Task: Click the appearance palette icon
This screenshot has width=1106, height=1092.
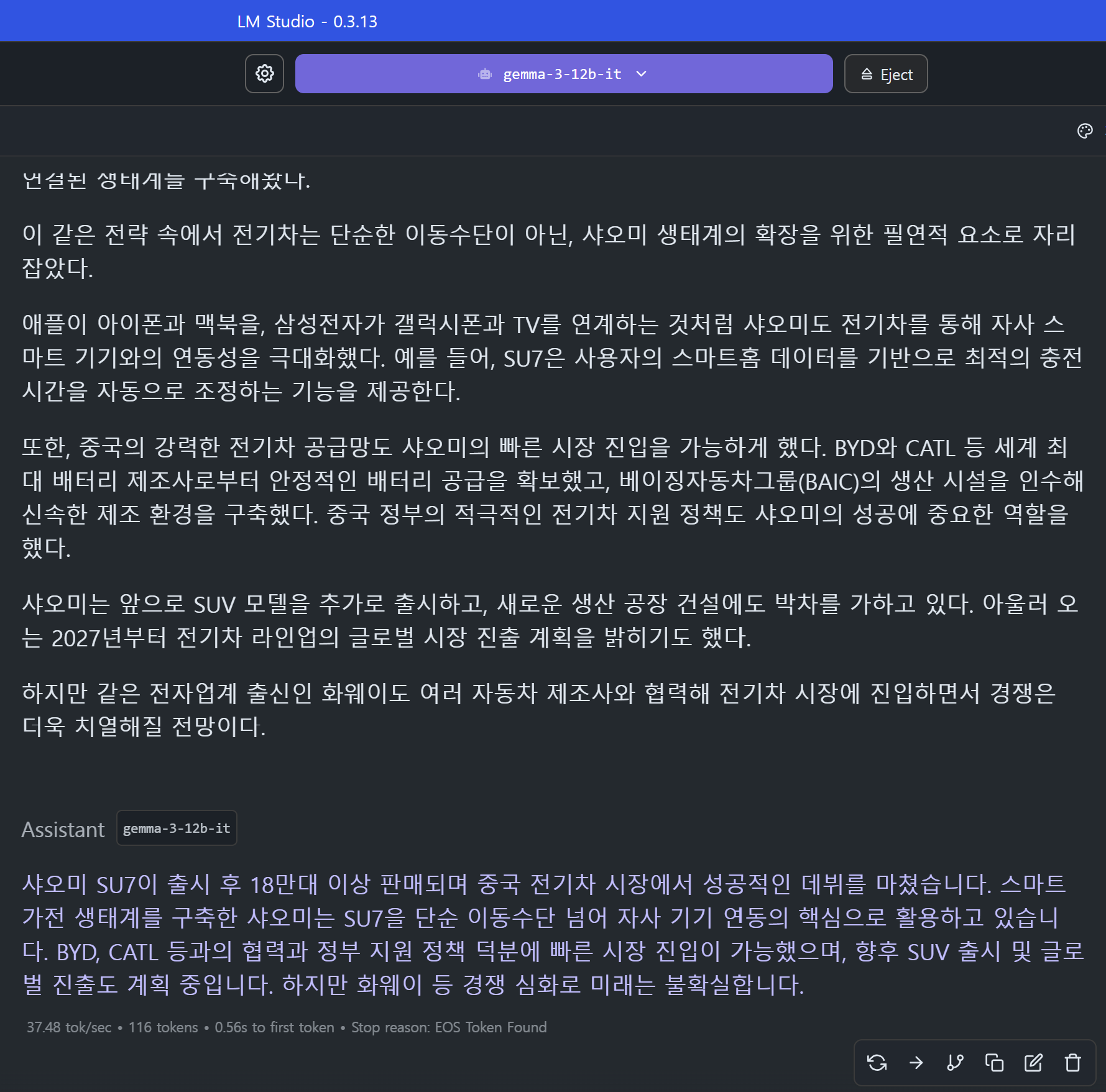Action: (x=1084, y=131)
